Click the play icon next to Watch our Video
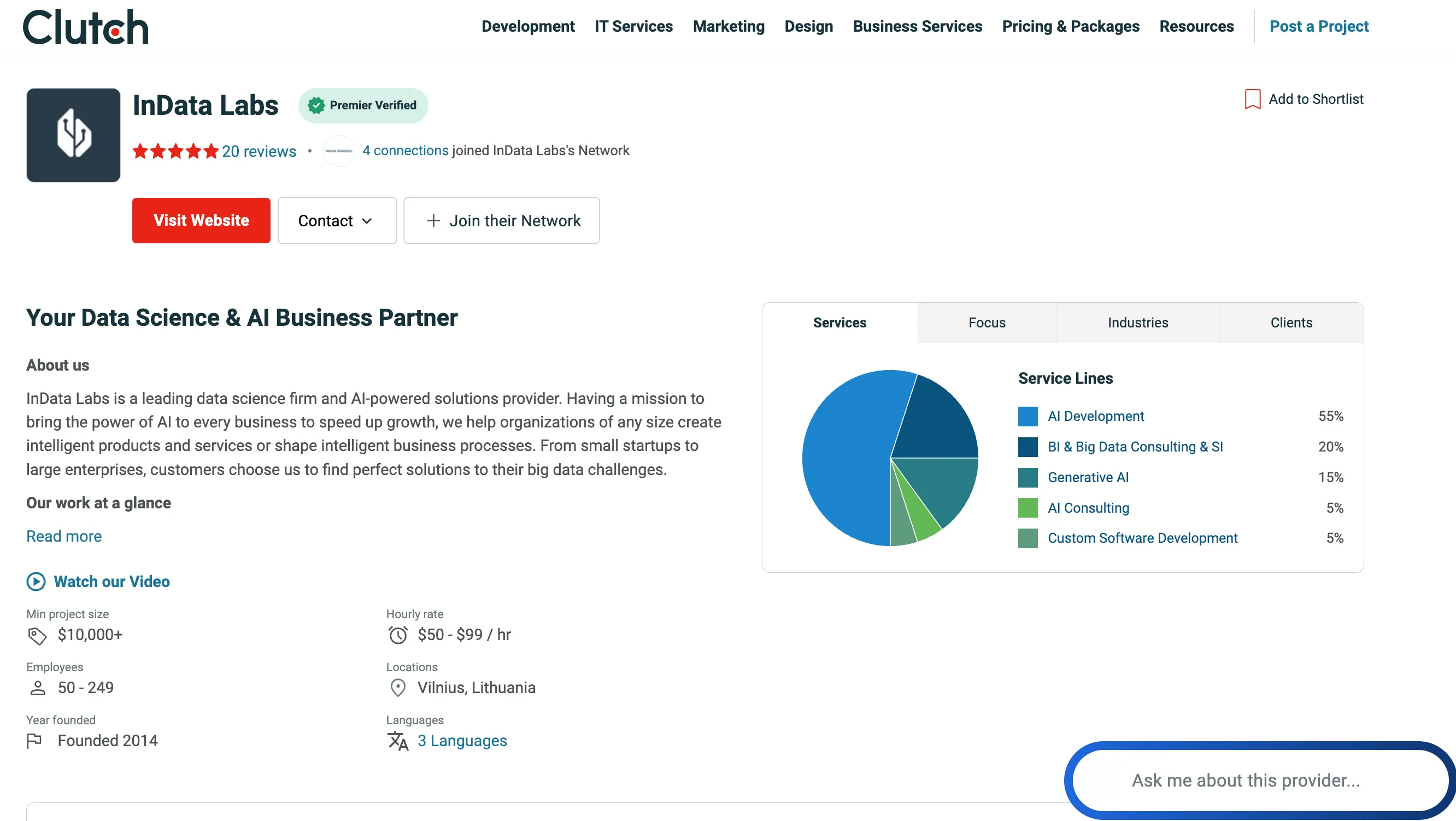The height and width of the screenshot is (821, 1456). [x=35, y=581]
